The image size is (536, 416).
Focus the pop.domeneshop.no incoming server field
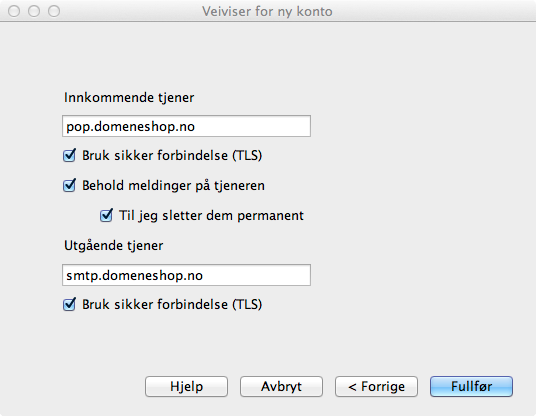pyautogui.click(x=186, y=126)
